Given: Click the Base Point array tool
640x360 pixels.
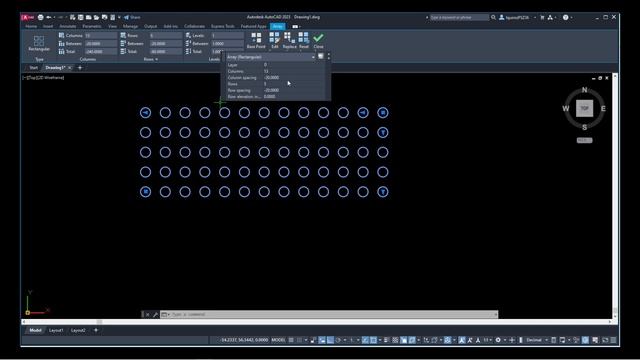Looking at the screenshot, I should [256, 40].
